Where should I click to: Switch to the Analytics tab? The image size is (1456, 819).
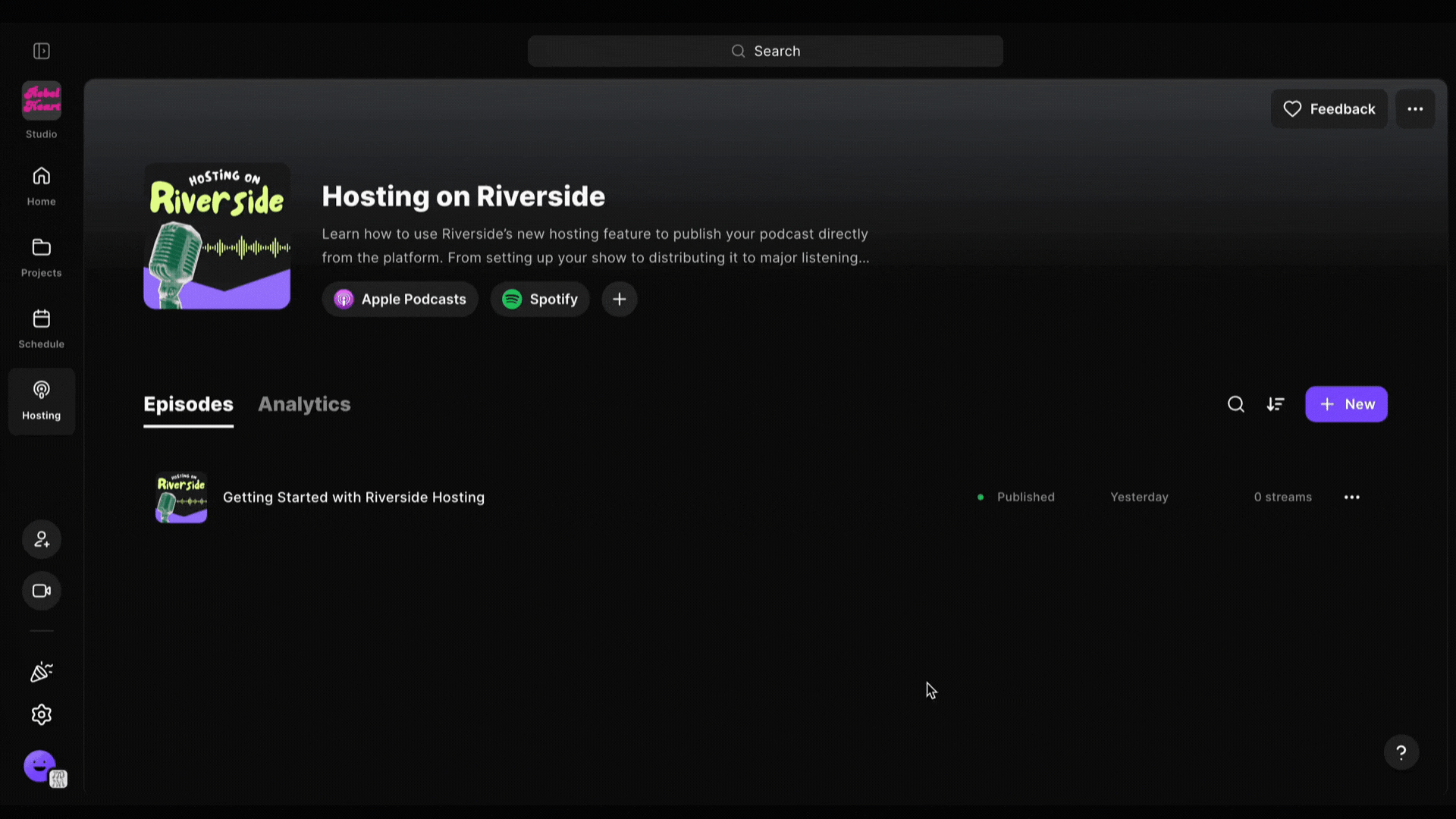tap(304, 404)
